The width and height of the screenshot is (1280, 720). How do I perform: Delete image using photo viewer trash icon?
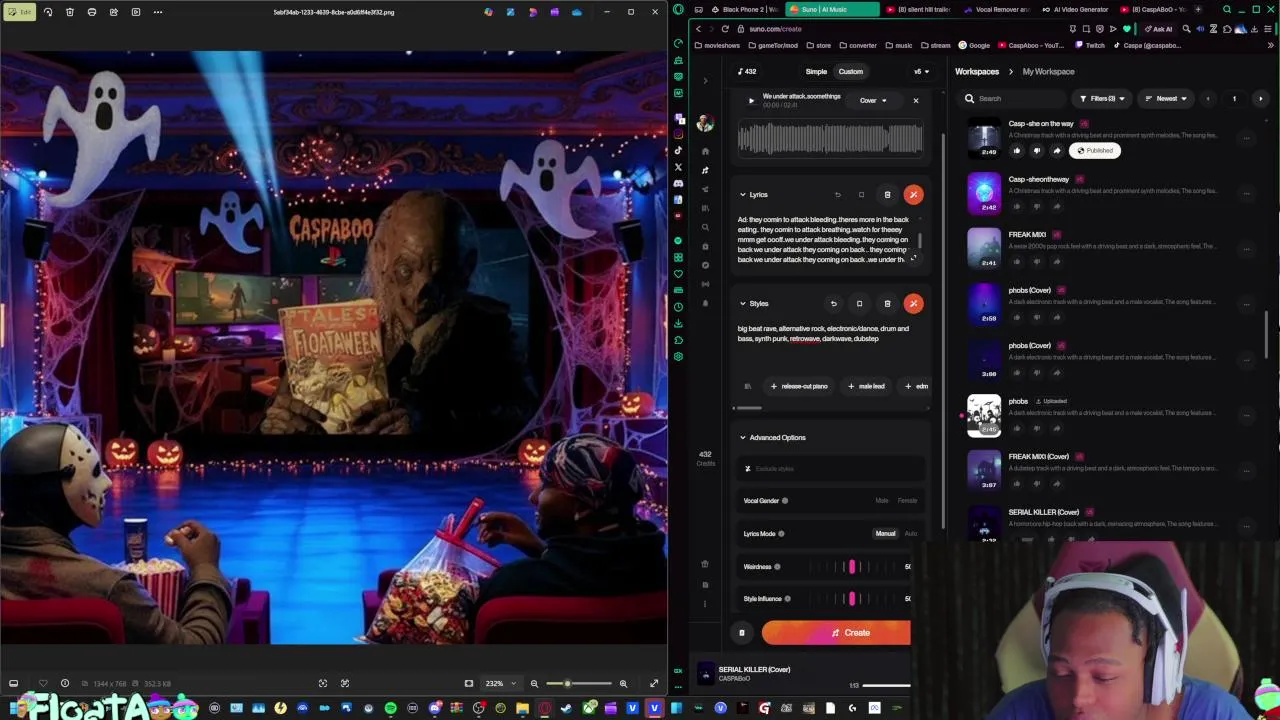coord(69,12)
